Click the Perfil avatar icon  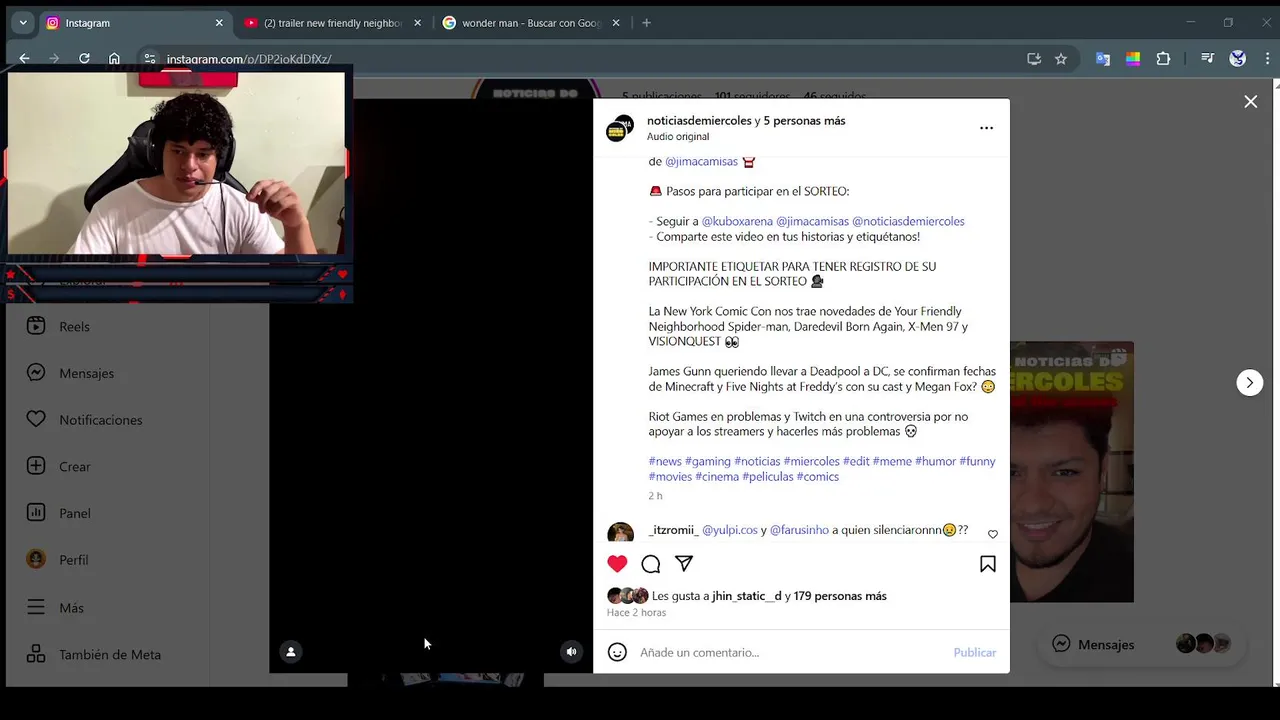(36, 559)
